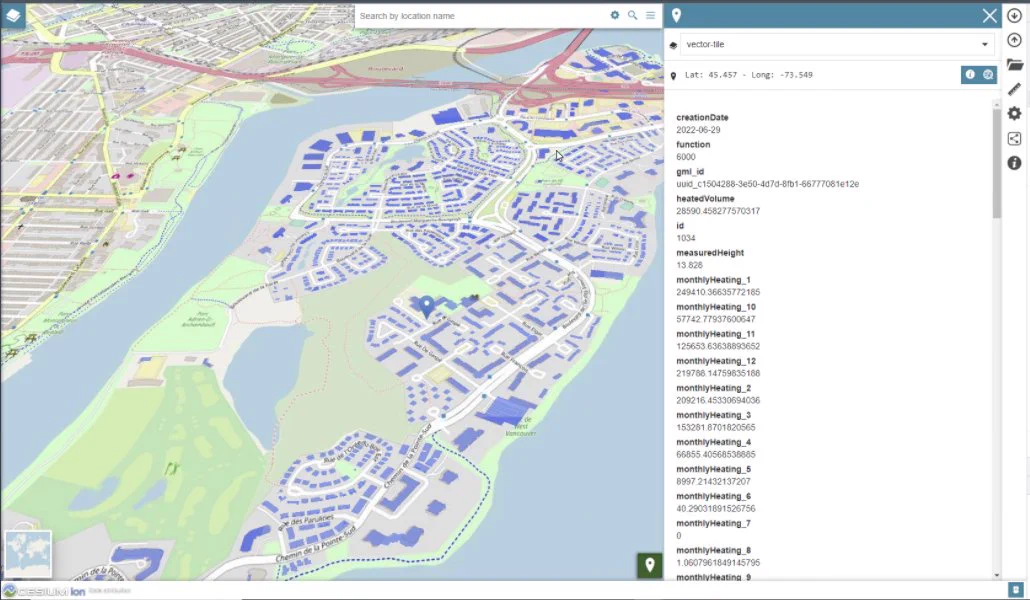Select the function value 6000
This screenshot has height=600, width=1030.
point(686,157)
